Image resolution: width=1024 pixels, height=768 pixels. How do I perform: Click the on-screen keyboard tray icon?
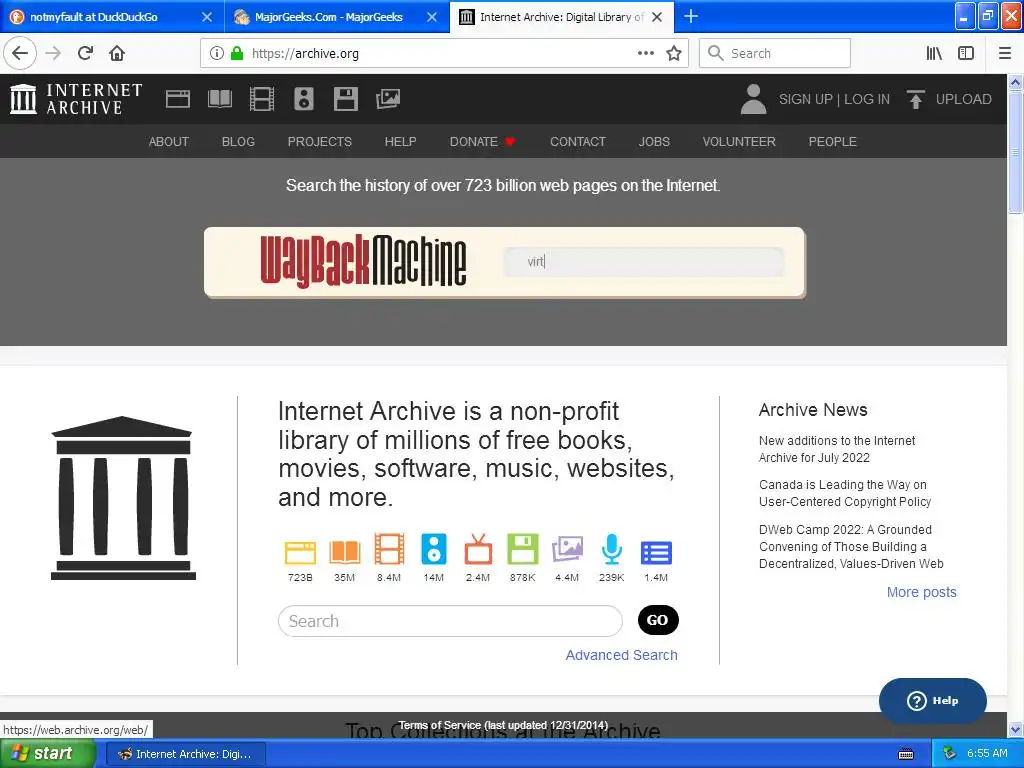pos(906,754)
